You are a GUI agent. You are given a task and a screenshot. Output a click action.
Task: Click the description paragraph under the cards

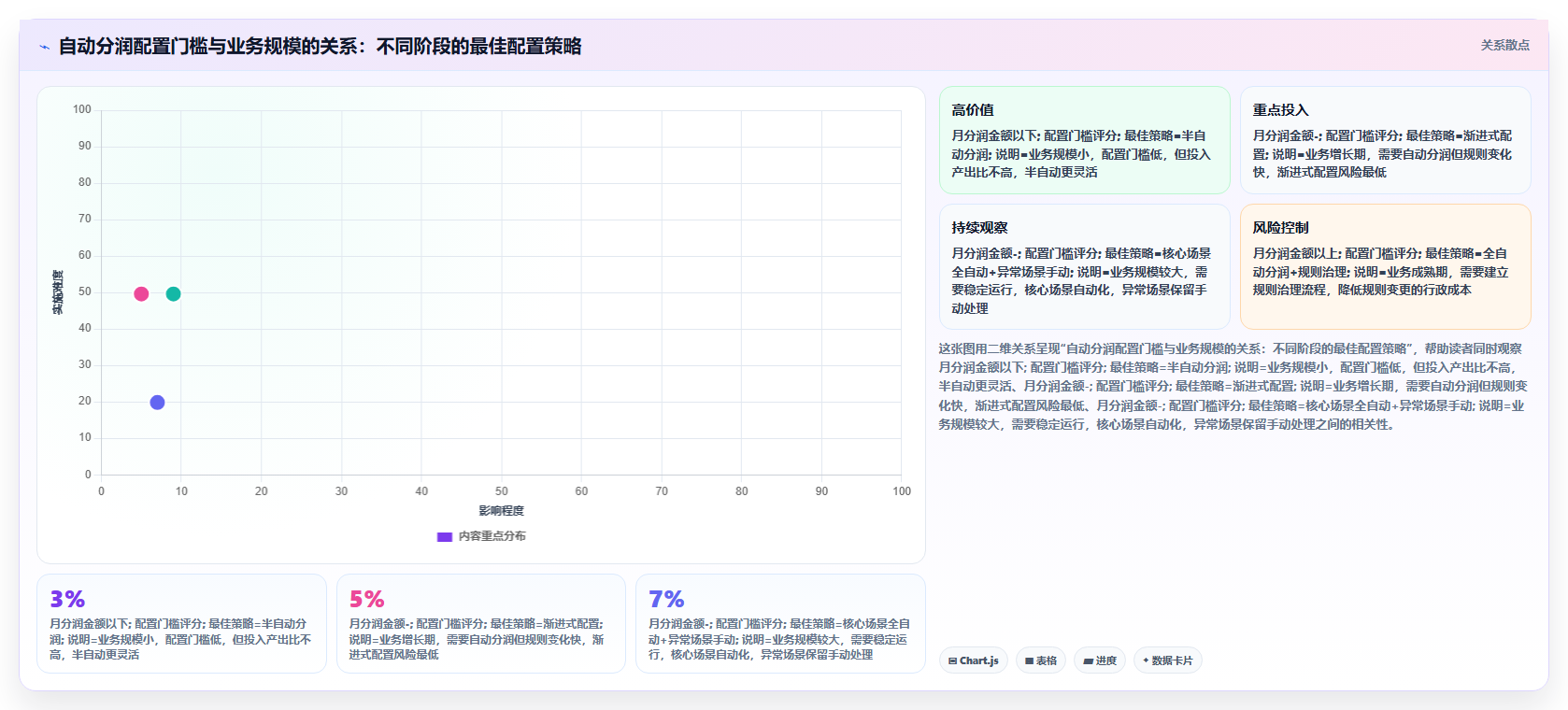[1233, 386]
